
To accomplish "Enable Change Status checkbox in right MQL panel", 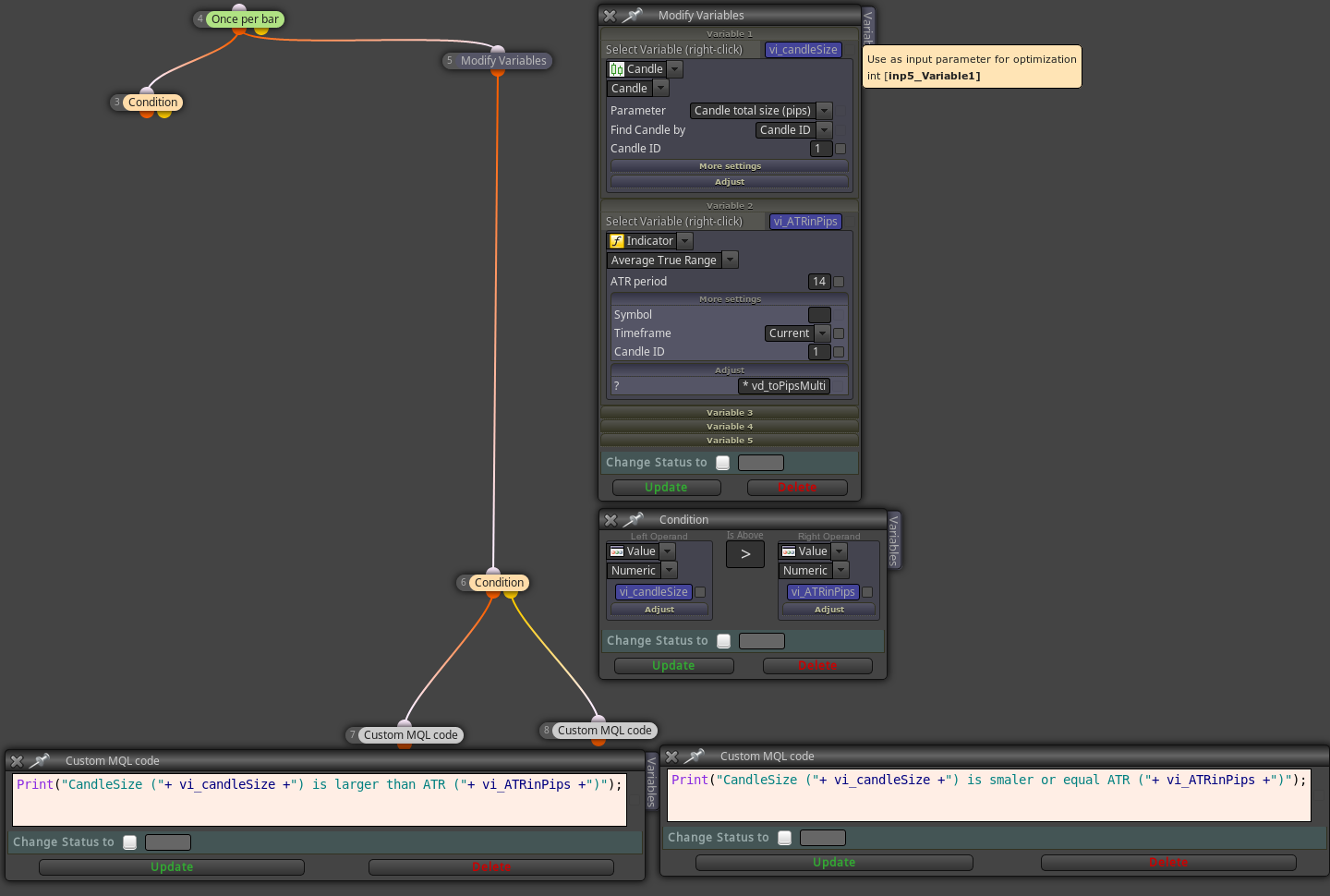I will point(785,838).
